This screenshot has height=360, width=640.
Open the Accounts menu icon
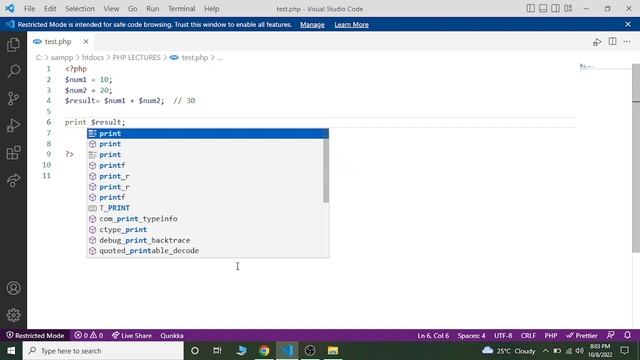coord(13,288)
